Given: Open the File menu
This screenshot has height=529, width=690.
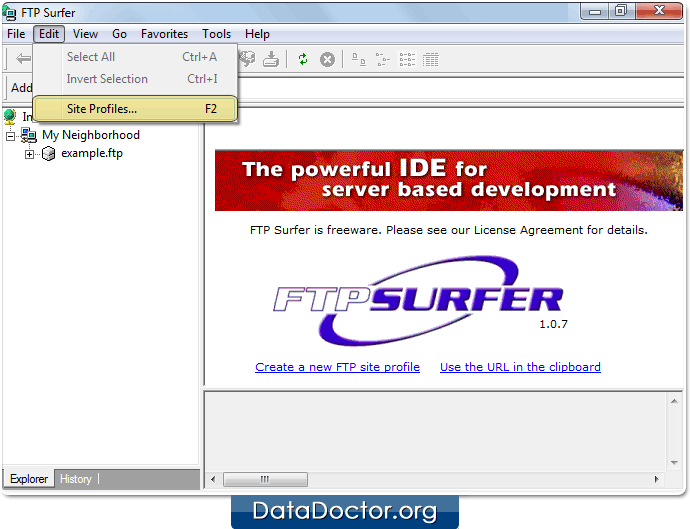Looking at the screenshot, I should pos(16,34).
